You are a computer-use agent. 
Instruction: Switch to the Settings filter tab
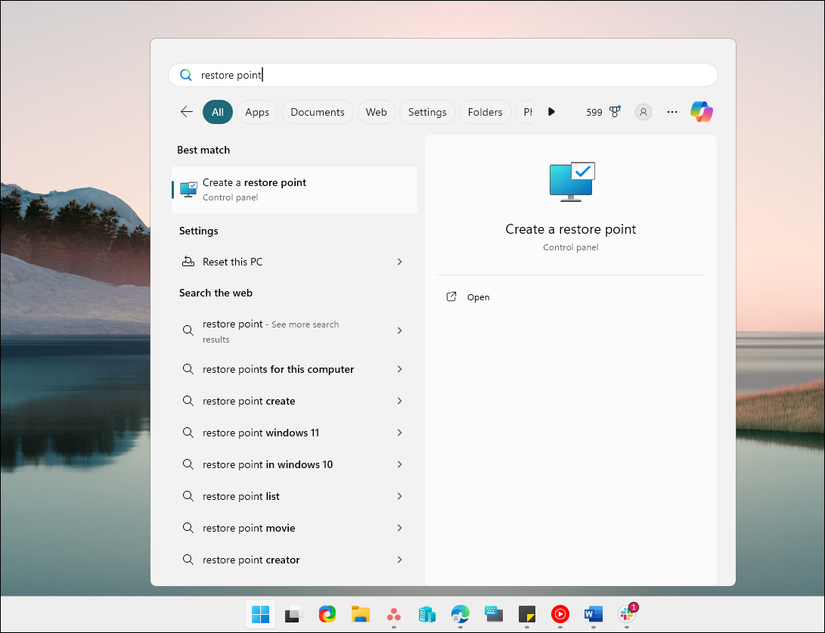click(x=427, y=112)
